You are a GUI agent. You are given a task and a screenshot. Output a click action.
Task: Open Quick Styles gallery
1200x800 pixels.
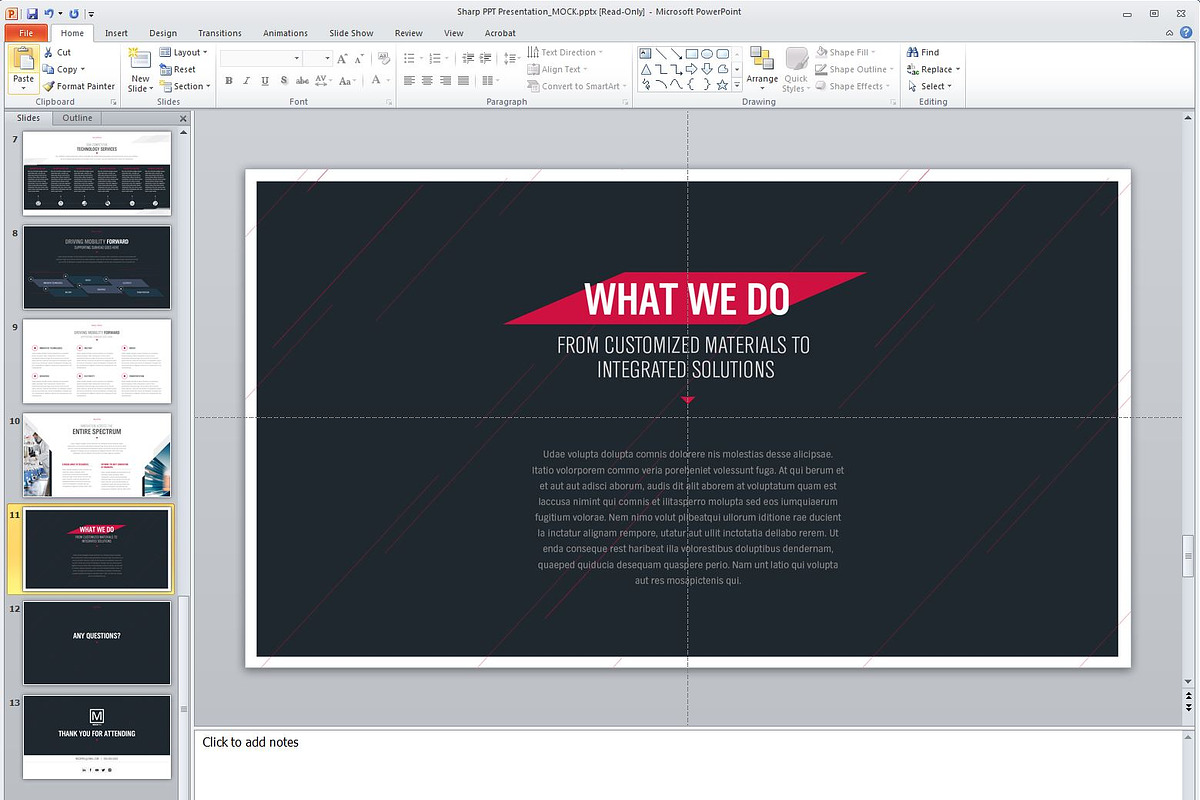click(x=796, y=68)
